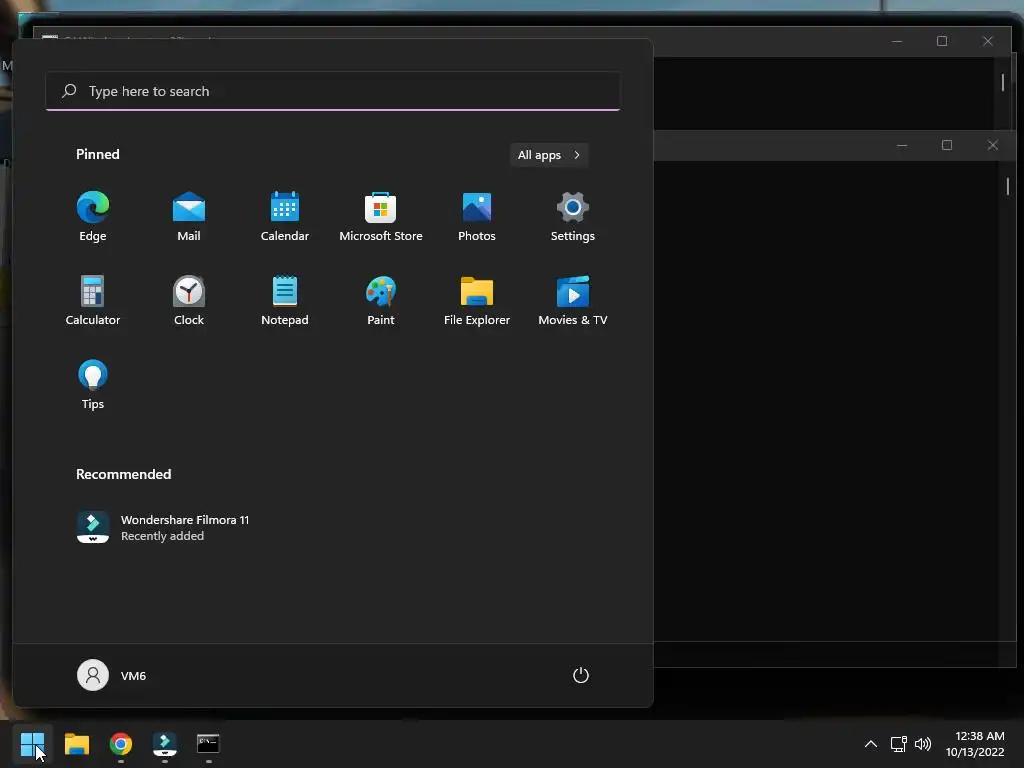
Task: Open the Tips app
Action: [x=93, y=385]
